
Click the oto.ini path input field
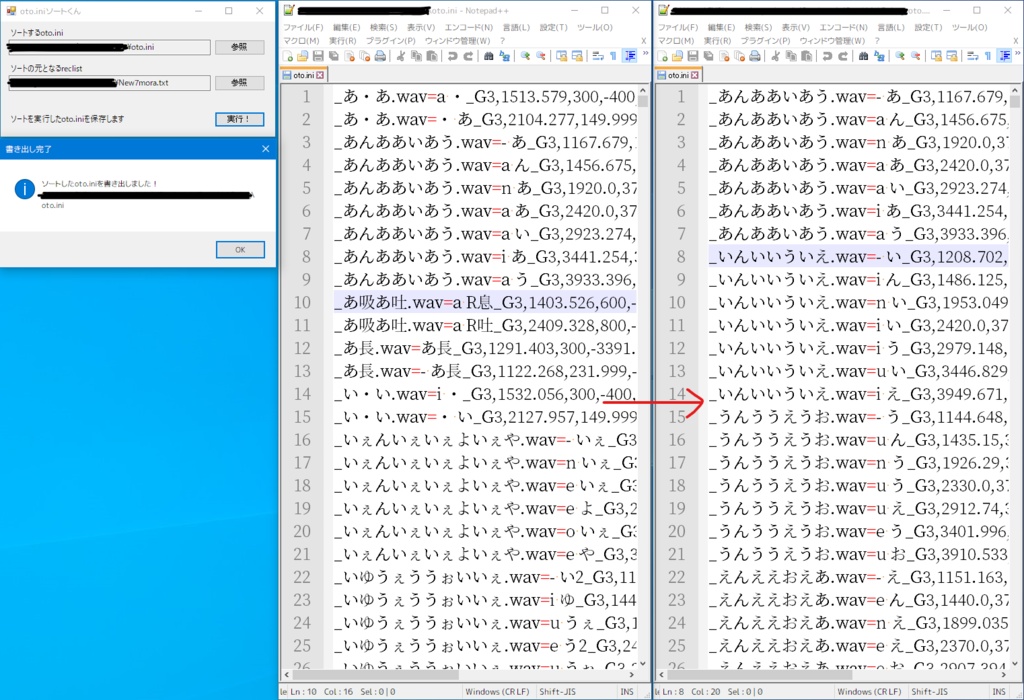coord(109,47)
